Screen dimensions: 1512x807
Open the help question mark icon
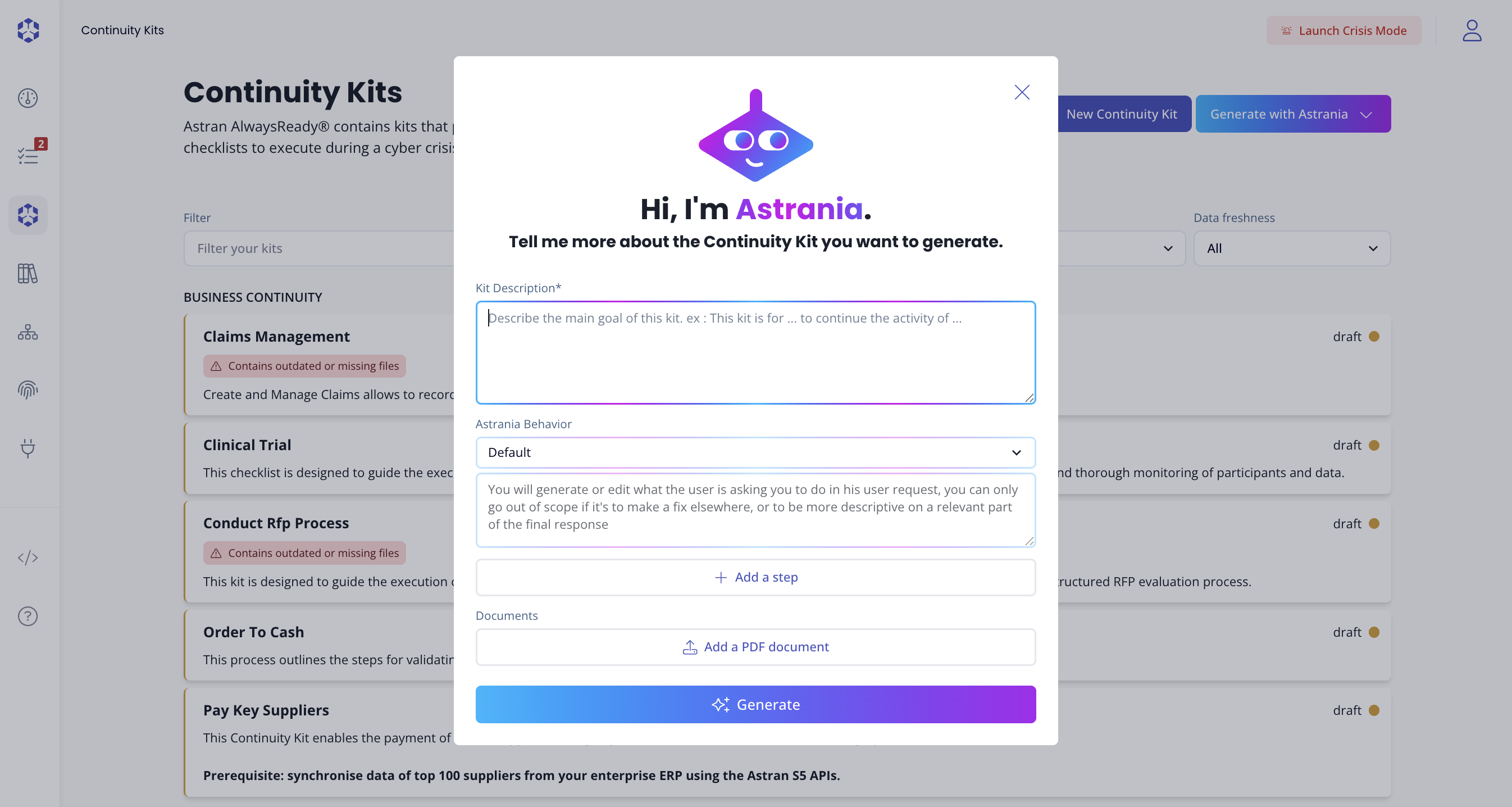point(28,616)
